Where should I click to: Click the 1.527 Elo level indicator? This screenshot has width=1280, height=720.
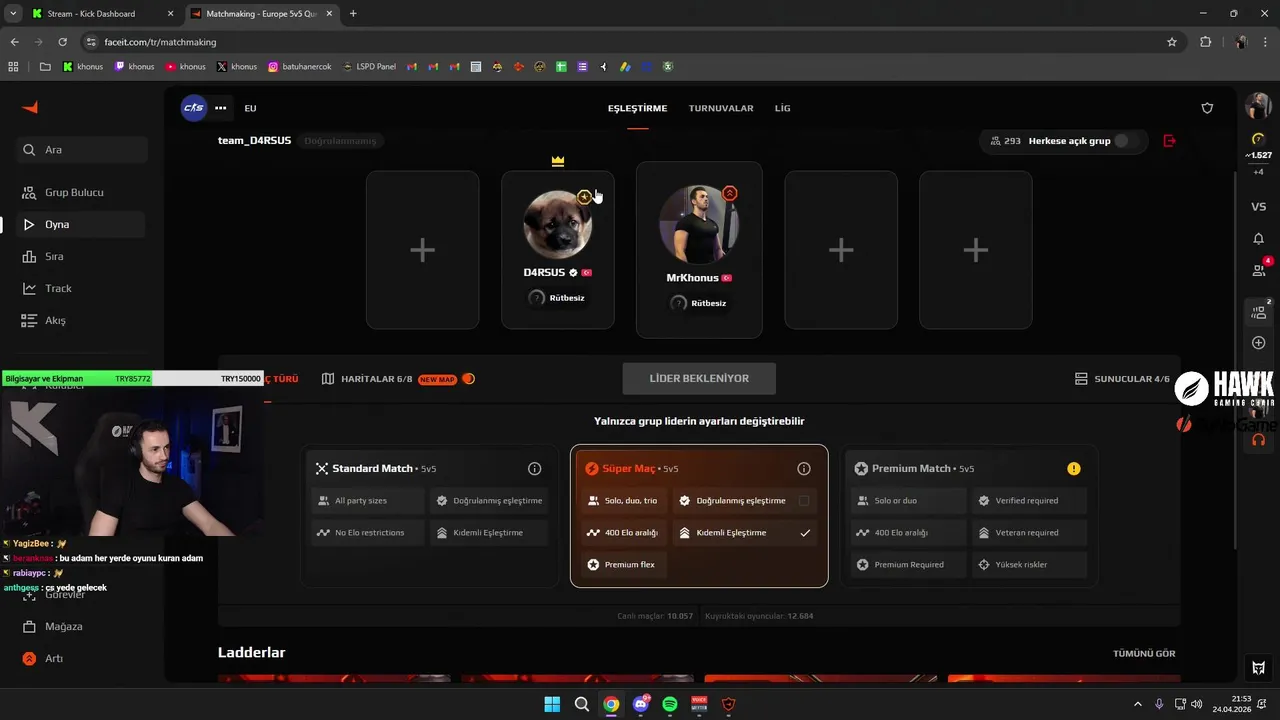tap(1258, 148)
